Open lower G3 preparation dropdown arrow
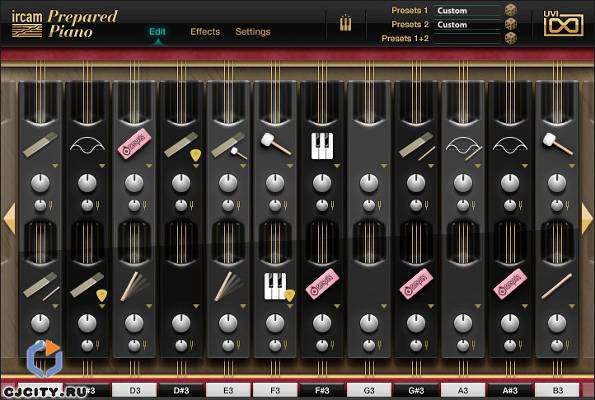This screenshot has height=400, width=595. click(384, 306)
